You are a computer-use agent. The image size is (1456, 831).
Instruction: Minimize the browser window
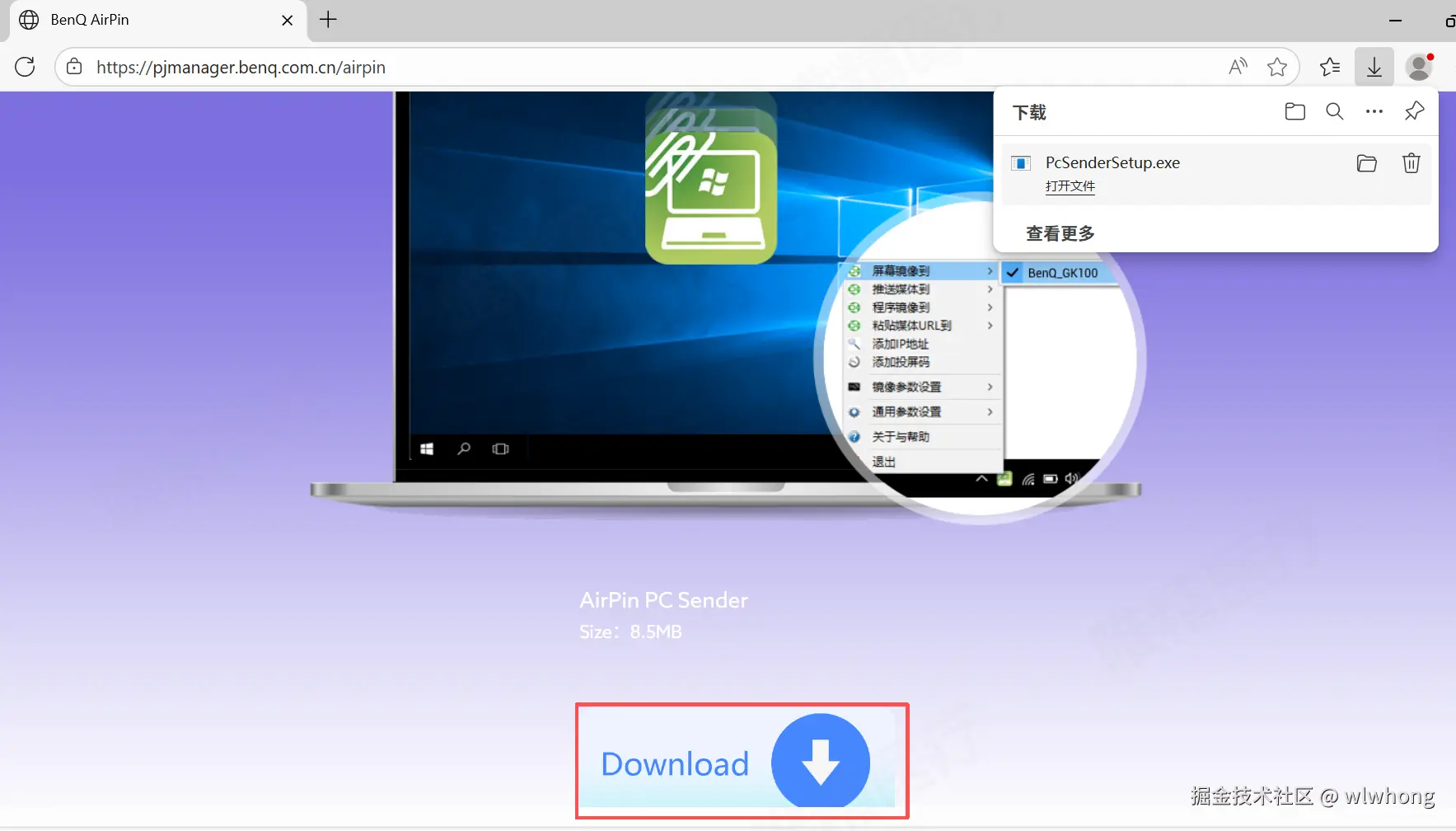1395,21
